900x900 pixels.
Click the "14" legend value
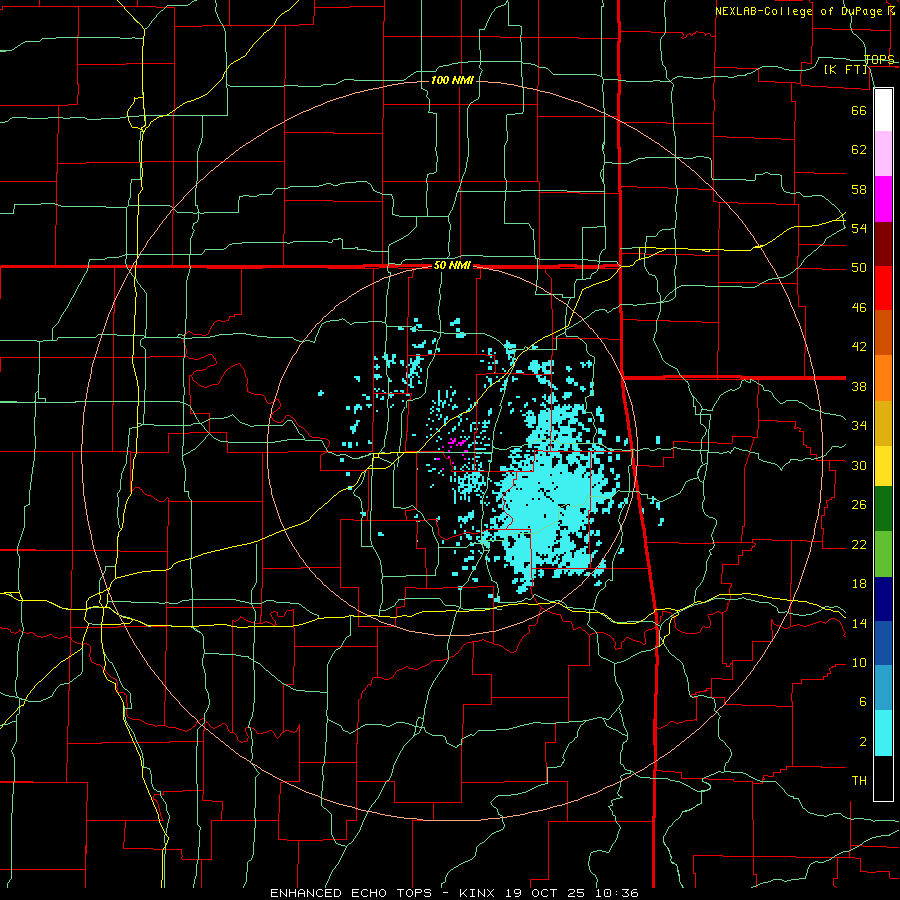pos(859,623)
